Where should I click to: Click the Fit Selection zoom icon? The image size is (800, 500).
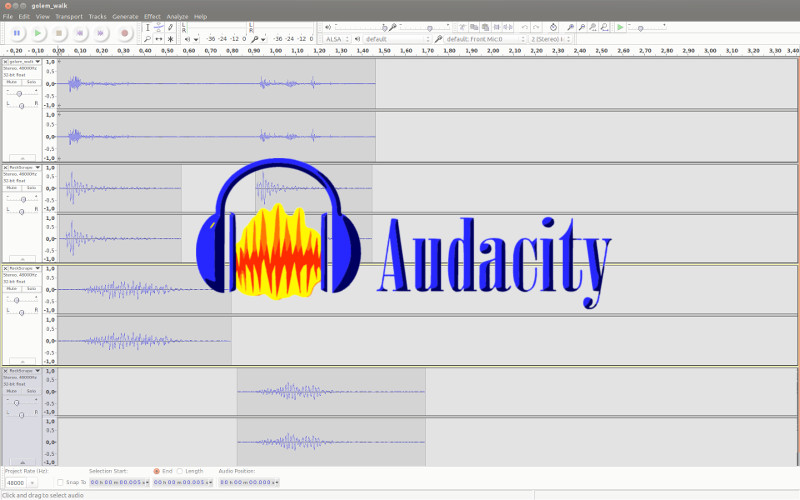593,27
